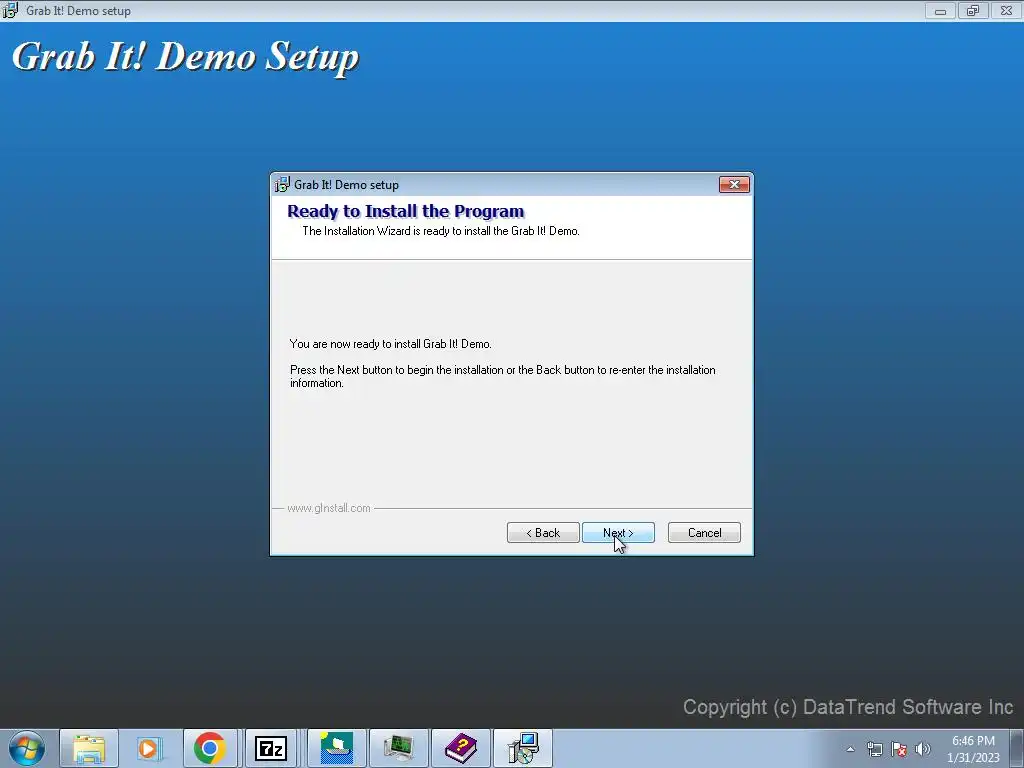Viewport: 1024px width, 768px height.
Task: Open the green ship app on taskbar
Action: coord(337,748)
